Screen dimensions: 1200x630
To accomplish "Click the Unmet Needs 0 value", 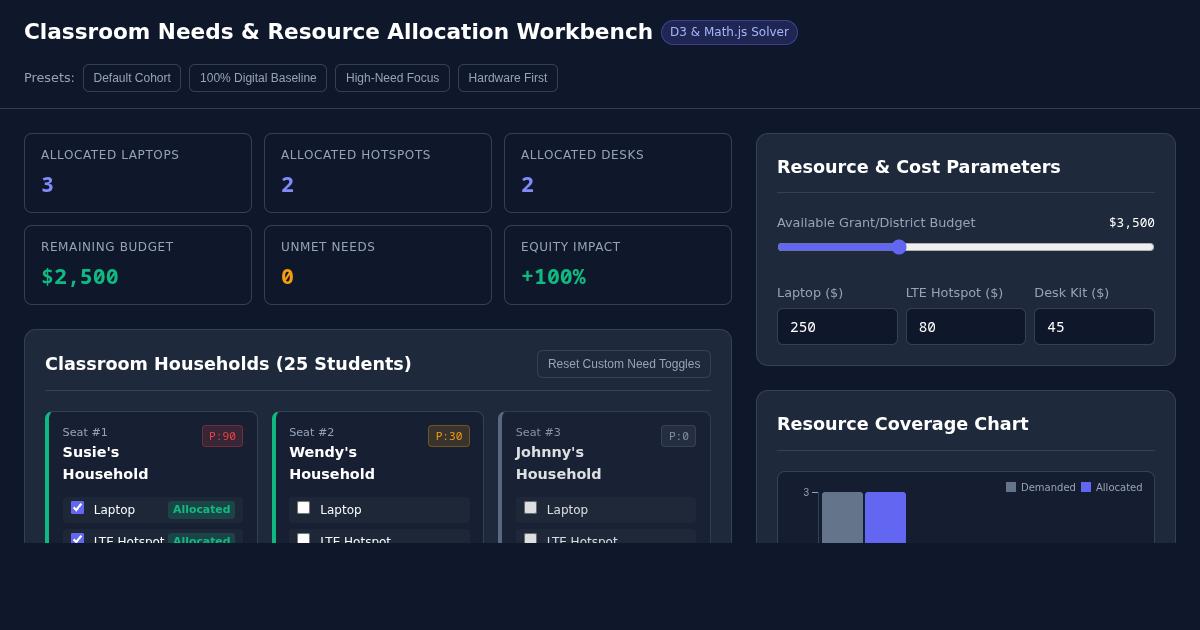I will pyautogui.click(x=287, y=277).
